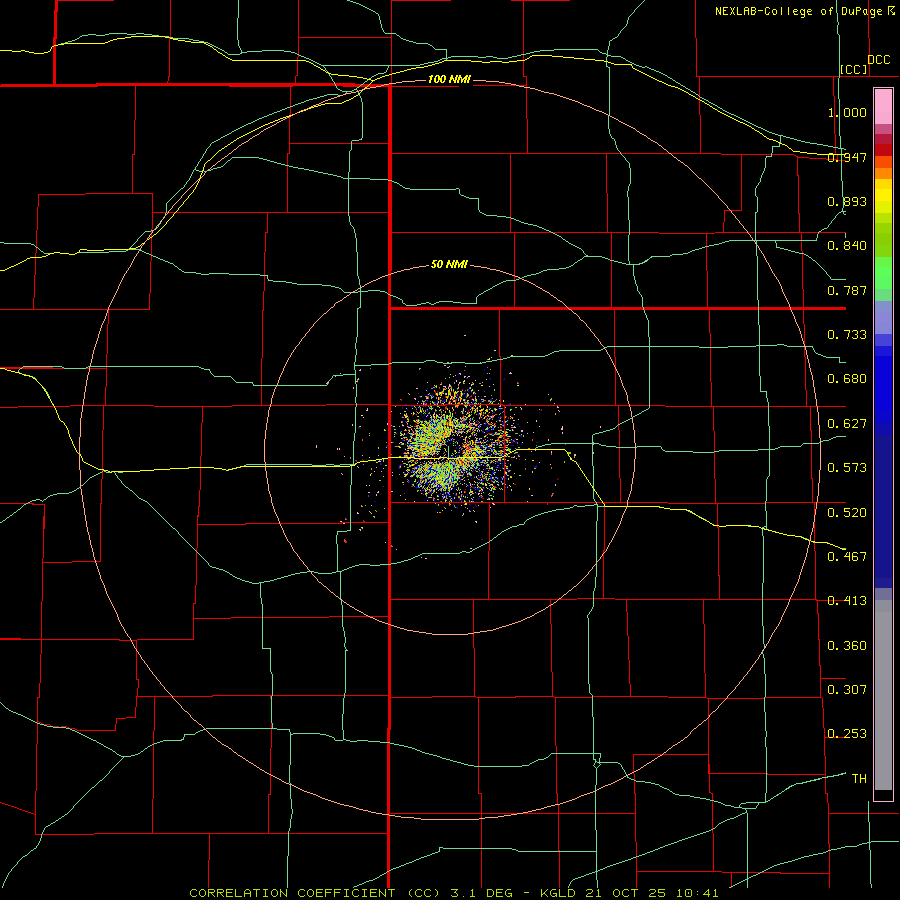Screen dimensions: 900x900
Task: Pick the pink segment of the color bar
Action: click(883, 107)
